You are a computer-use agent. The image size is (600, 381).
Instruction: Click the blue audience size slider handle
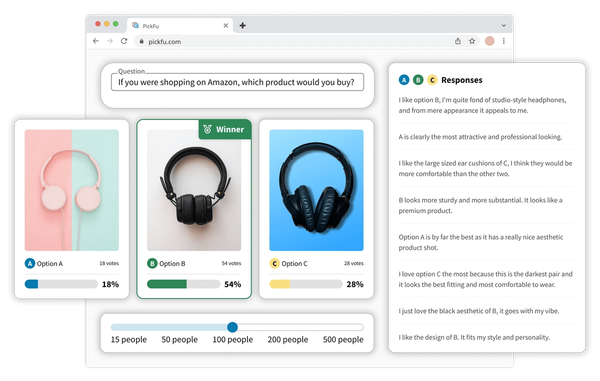pyautogui.click(x=232, y=327)
